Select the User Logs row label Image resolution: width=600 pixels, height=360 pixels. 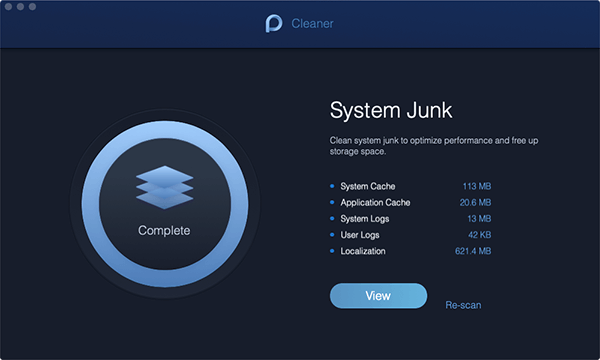(x=360, y=235)
